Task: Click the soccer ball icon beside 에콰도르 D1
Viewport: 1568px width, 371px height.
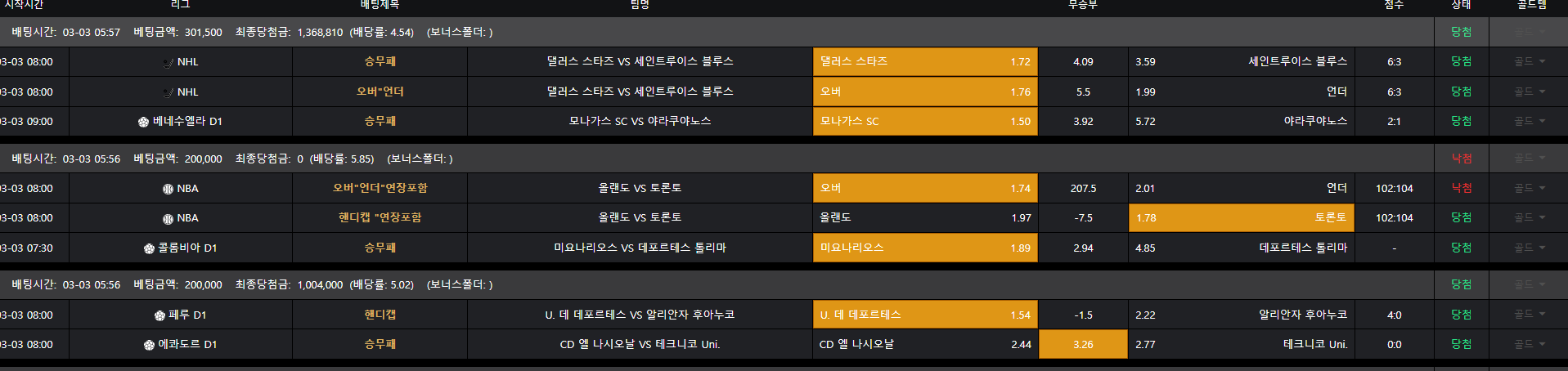Action: click(x=149, y=345)
